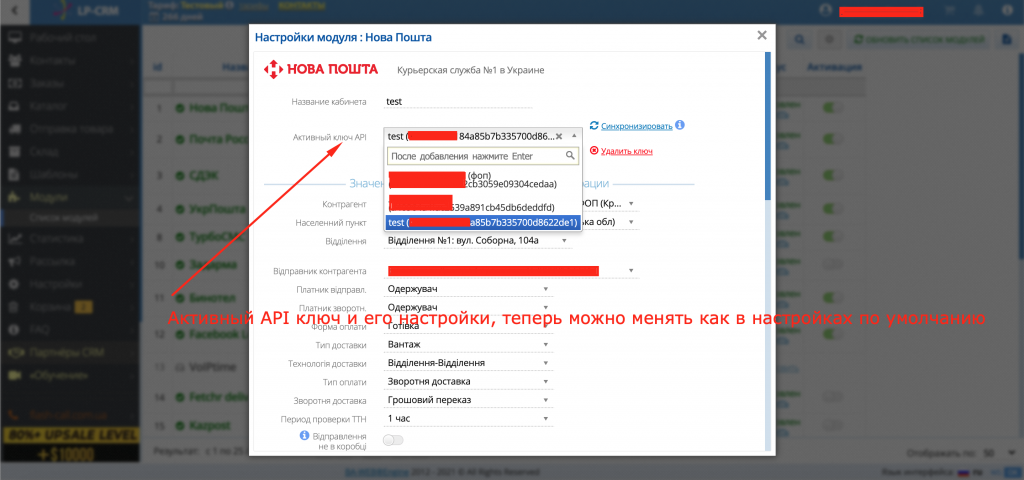Image resolution: width=1024 pixels, height=480 pixels.
Task: Clear the selected API key with the x
Action: 558,136
